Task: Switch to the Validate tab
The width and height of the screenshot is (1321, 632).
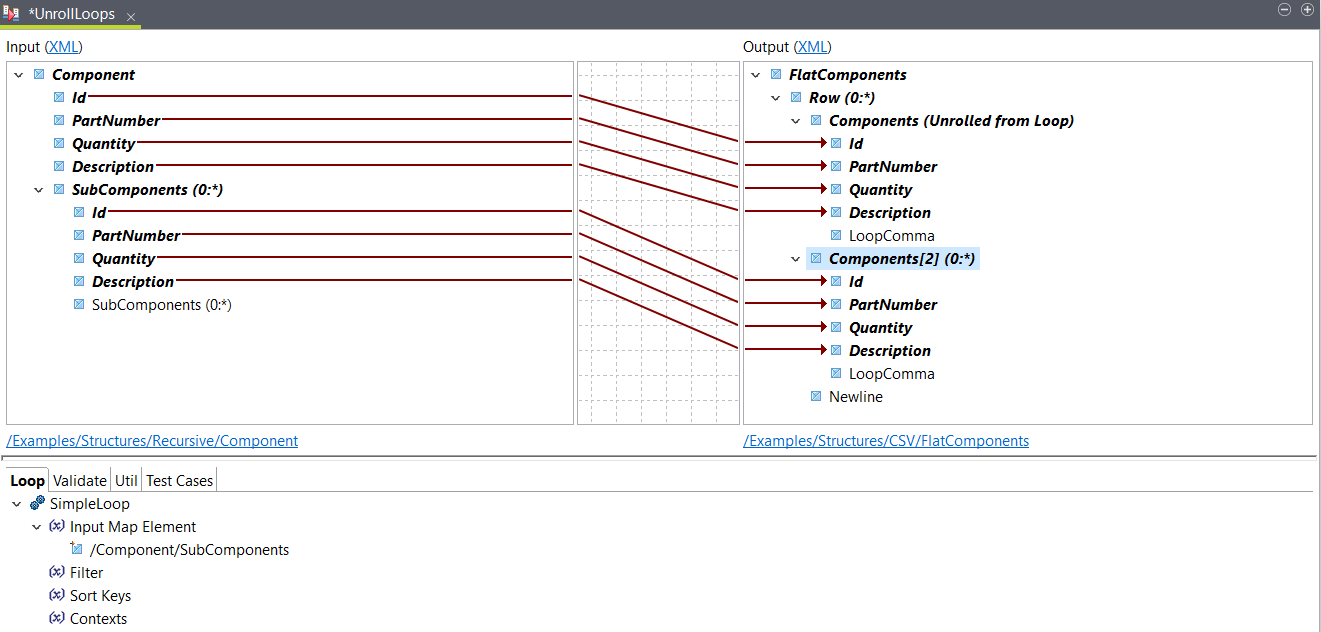Action: 79,480
